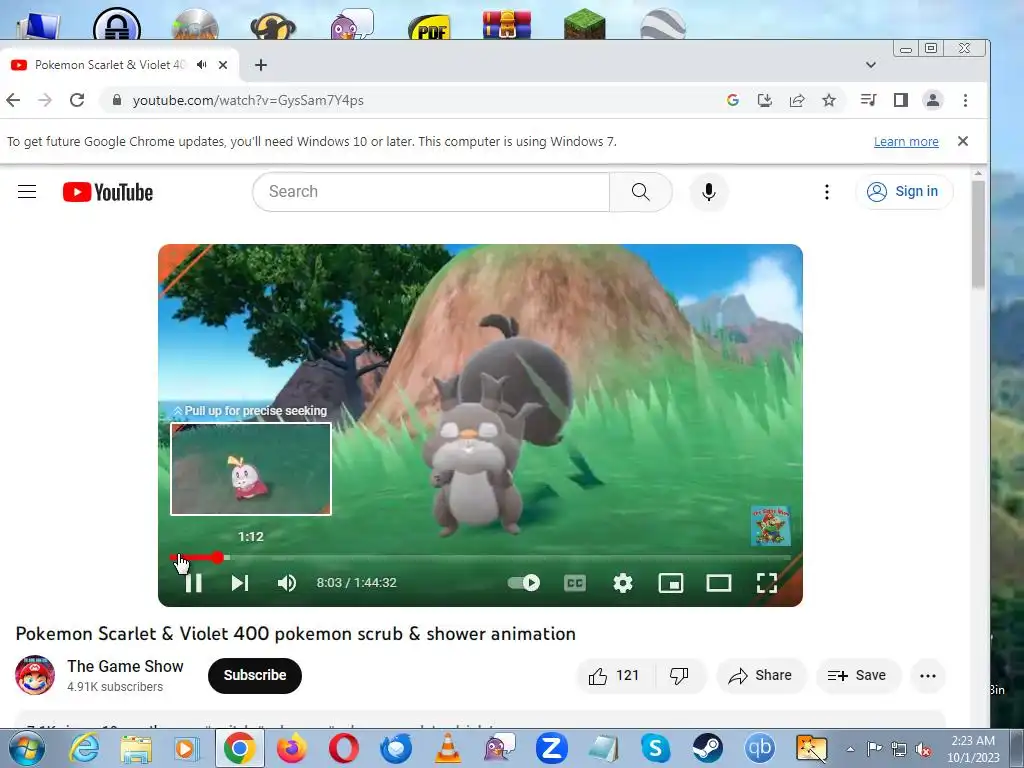This screenshot has height=768, width=1024.
Task: Click the seek preview thumbnail
Action: tap(251, 469)
